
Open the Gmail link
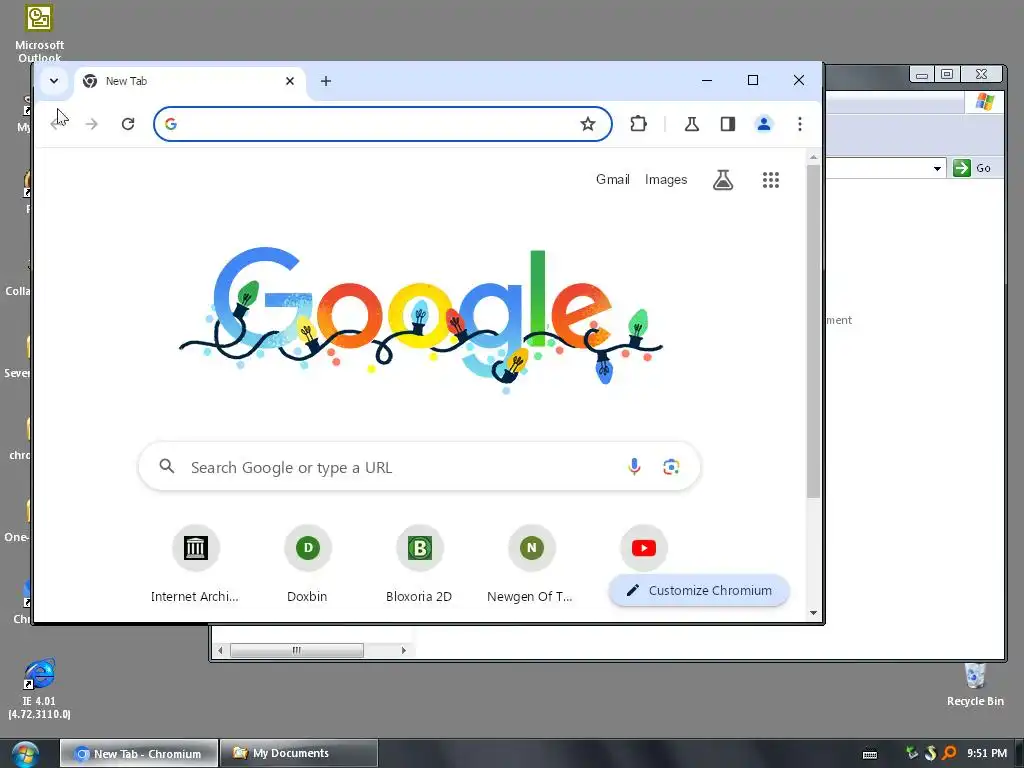pos(613,180)
